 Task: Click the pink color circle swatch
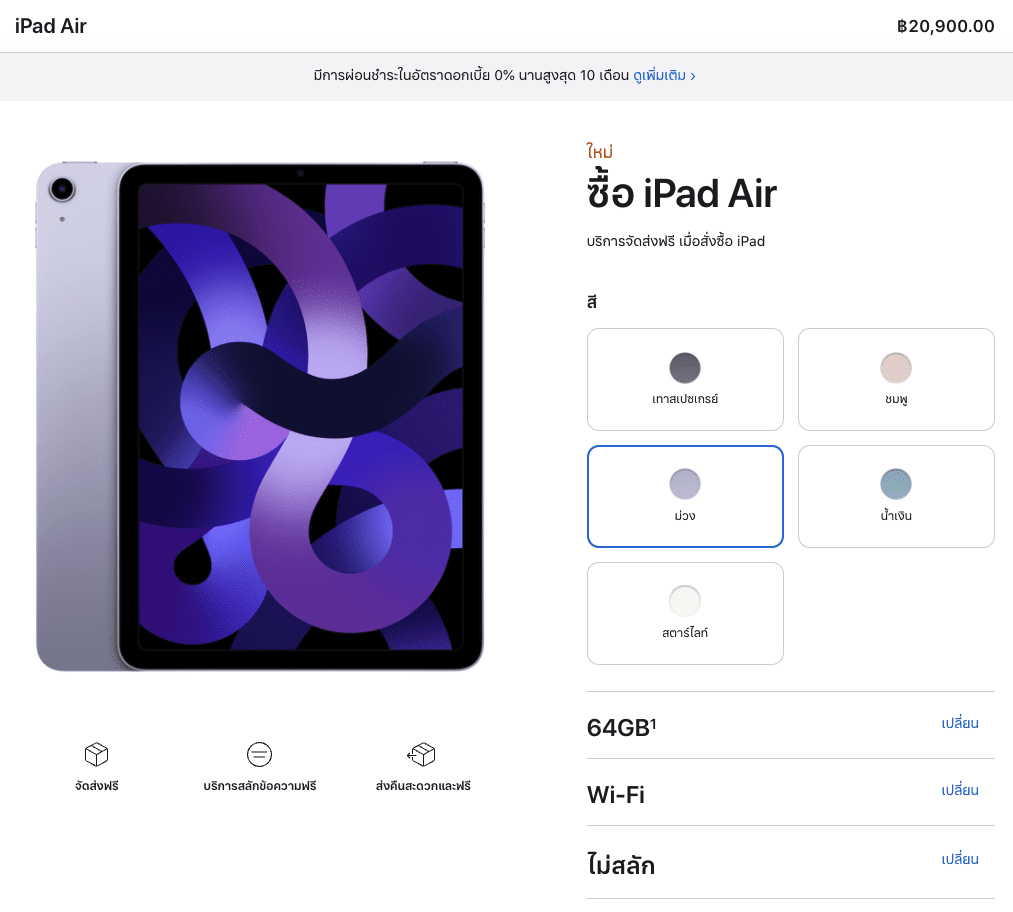[x=896, y=368]
